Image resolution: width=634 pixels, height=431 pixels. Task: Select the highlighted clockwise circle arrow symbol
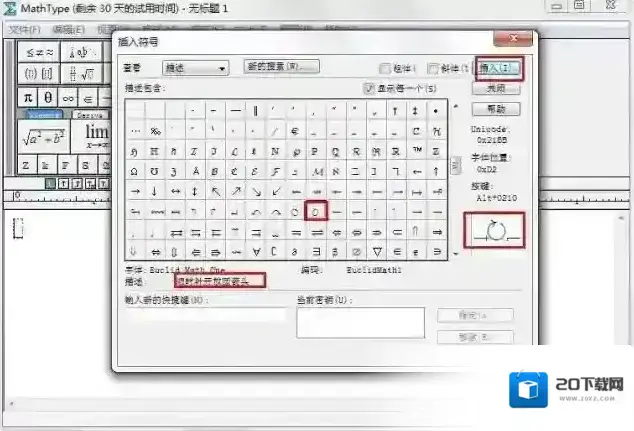[x=316, y=211]
